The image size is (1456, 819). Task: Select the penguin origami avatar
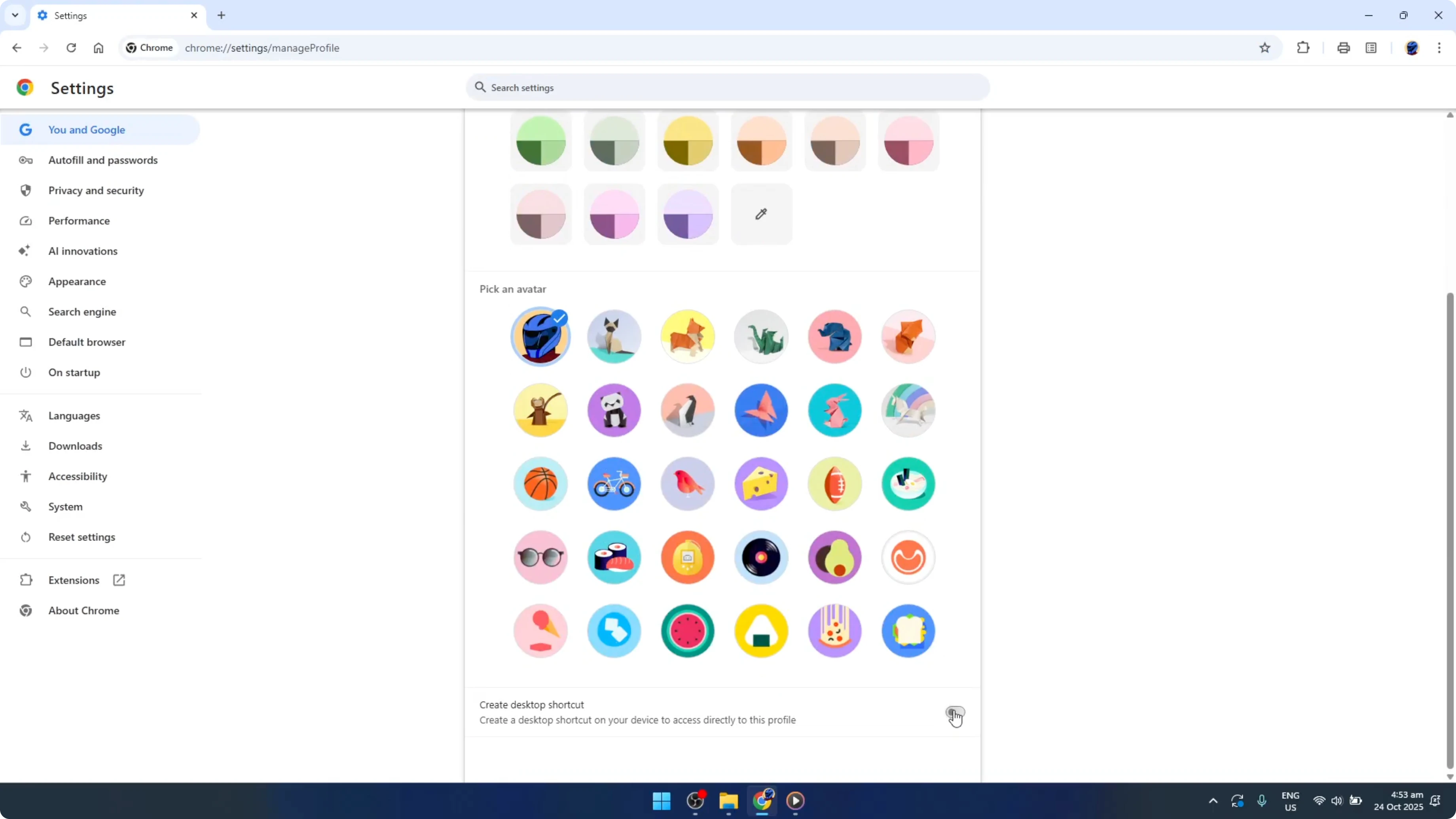click(x=687, y=410)
